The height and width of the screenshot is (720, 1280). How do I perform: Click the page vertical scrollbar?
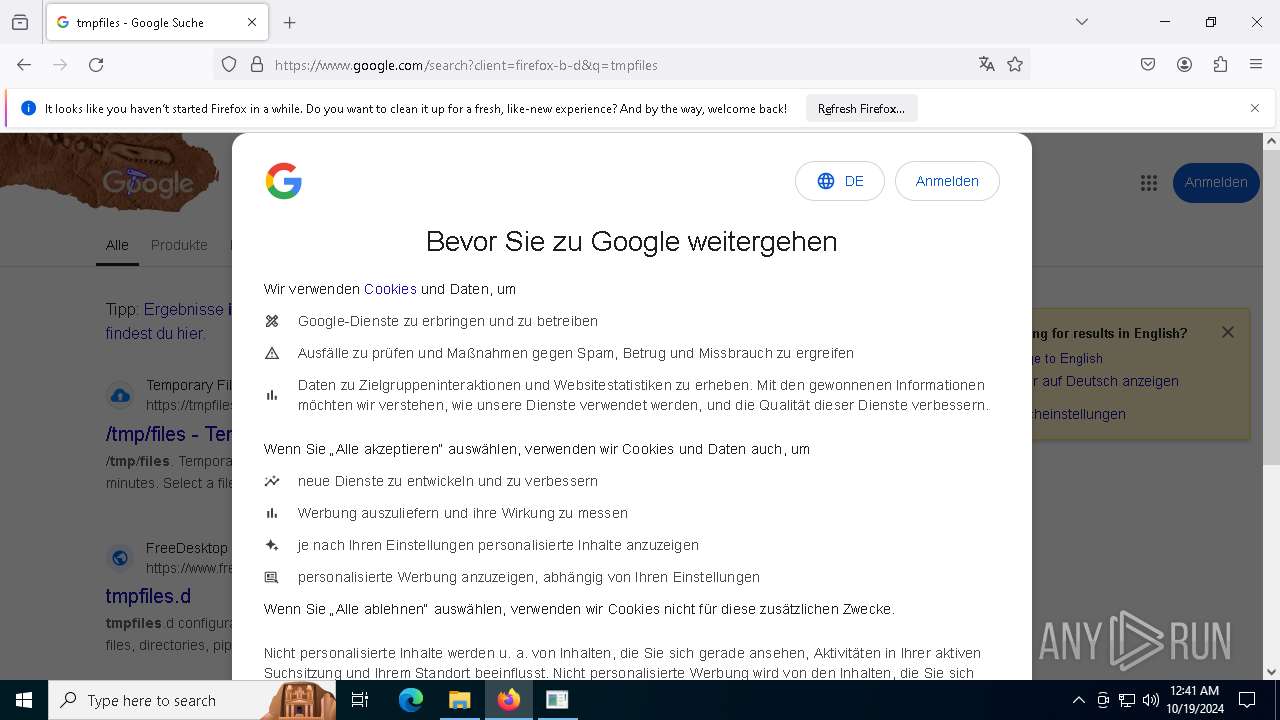[x=1271, y=308]
